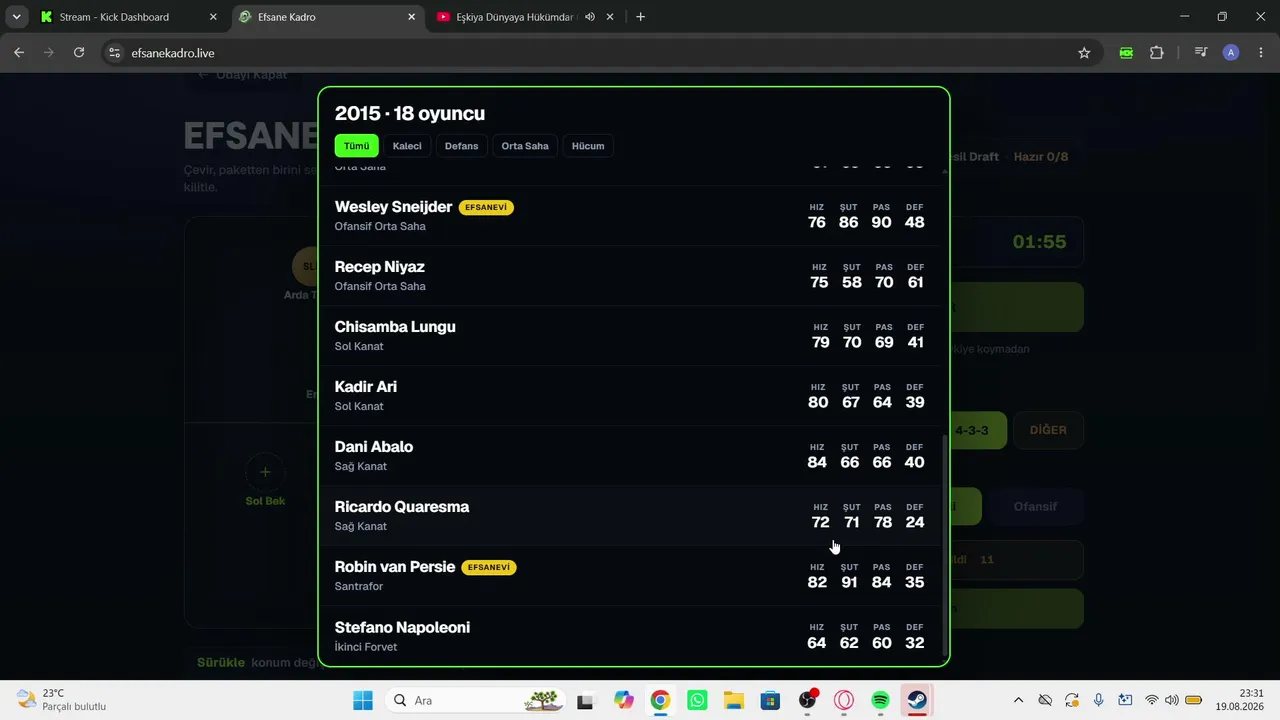Select Stefano Napoleoni from the list
1280x720 pixels.
pos(630,636)
